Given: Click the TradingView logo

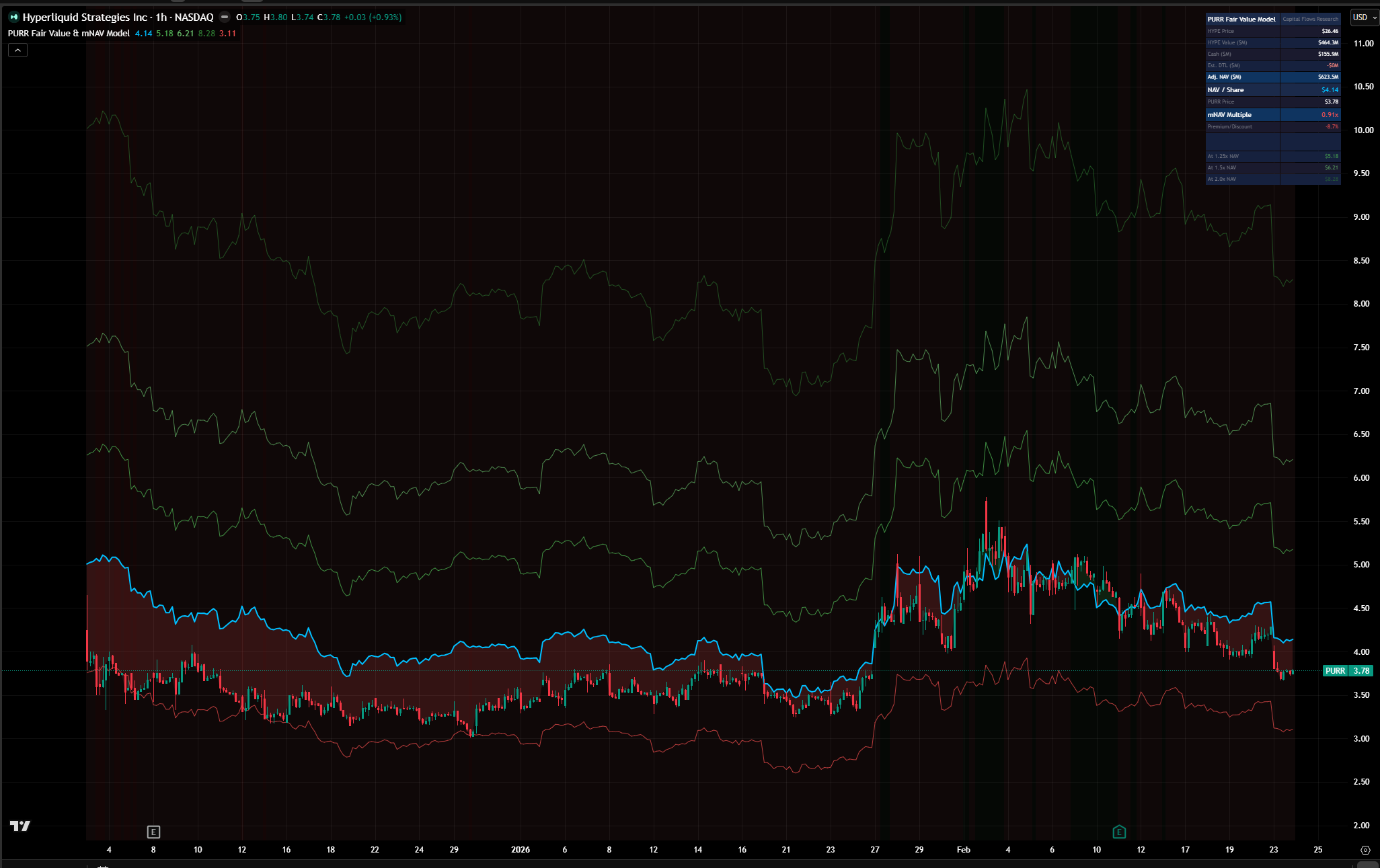Looking at the screenshot, I should (20, 826).
